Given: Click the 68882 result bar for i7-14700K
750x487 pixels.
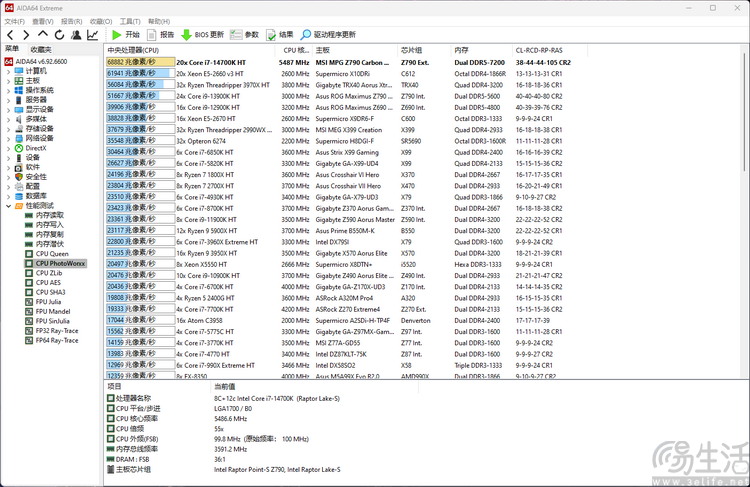Looking at the screenshot, I should tap(141, 62).
